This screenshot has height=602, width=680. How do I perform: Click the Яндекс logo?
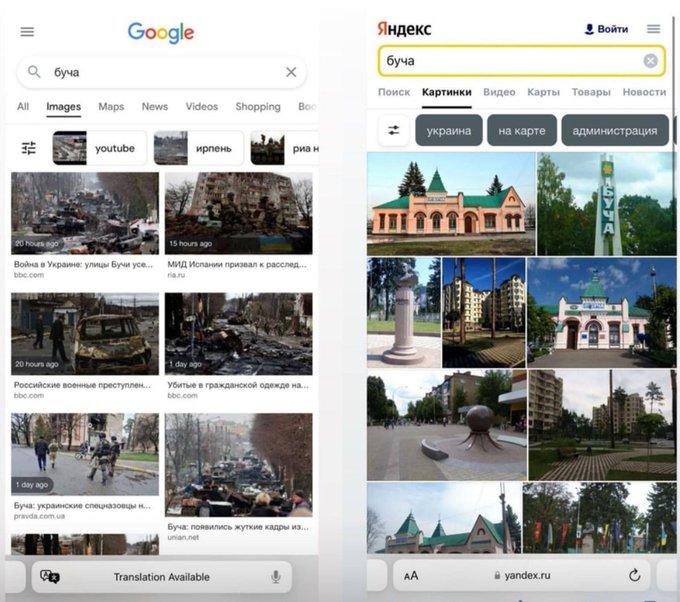pos(404,29)
